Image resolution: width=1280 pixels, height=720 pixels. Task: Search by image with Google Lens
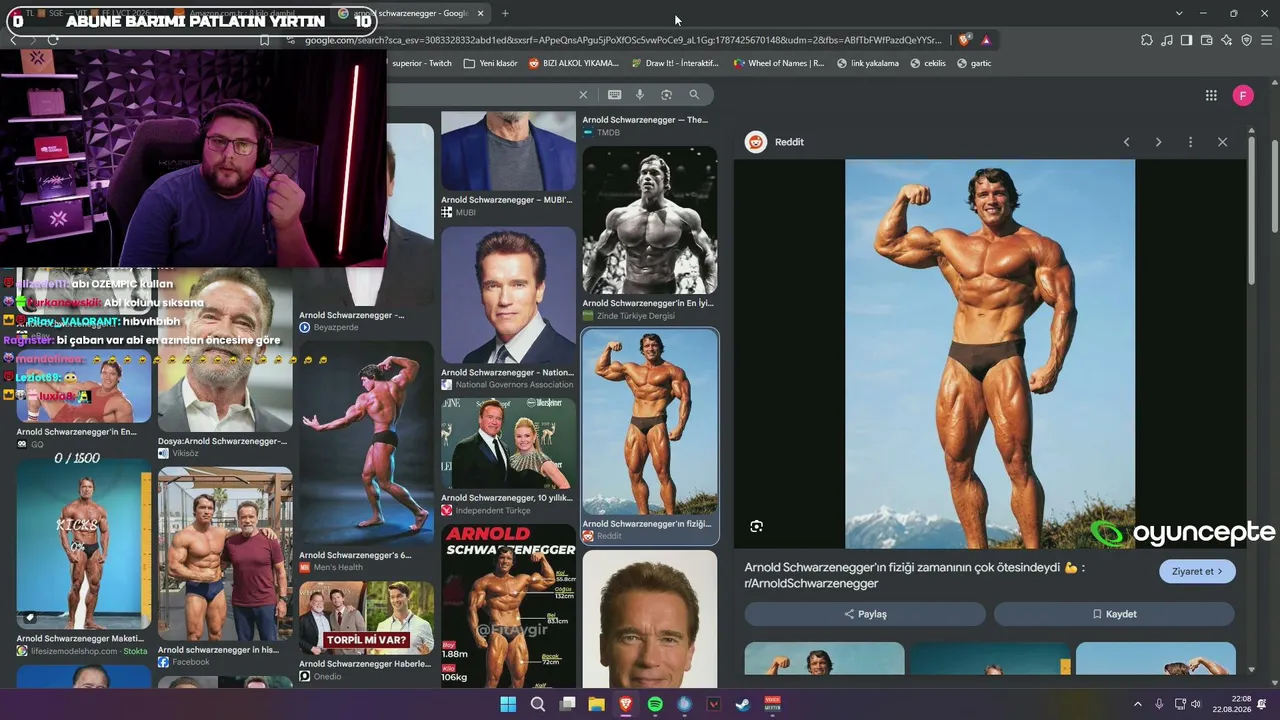click(x=666, y=95)
